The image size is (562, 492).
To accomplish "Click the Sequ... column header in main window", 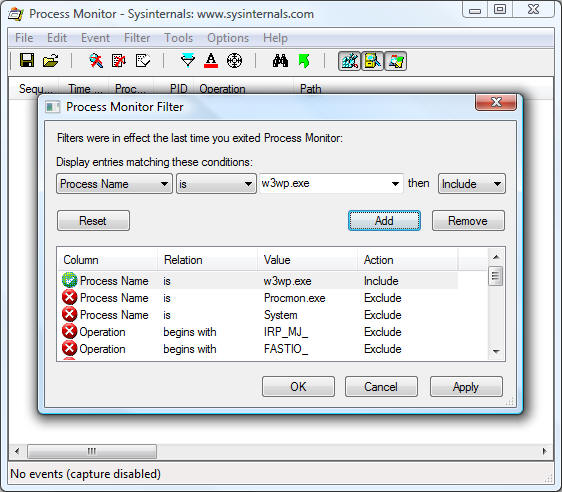I will coord(36,89).
